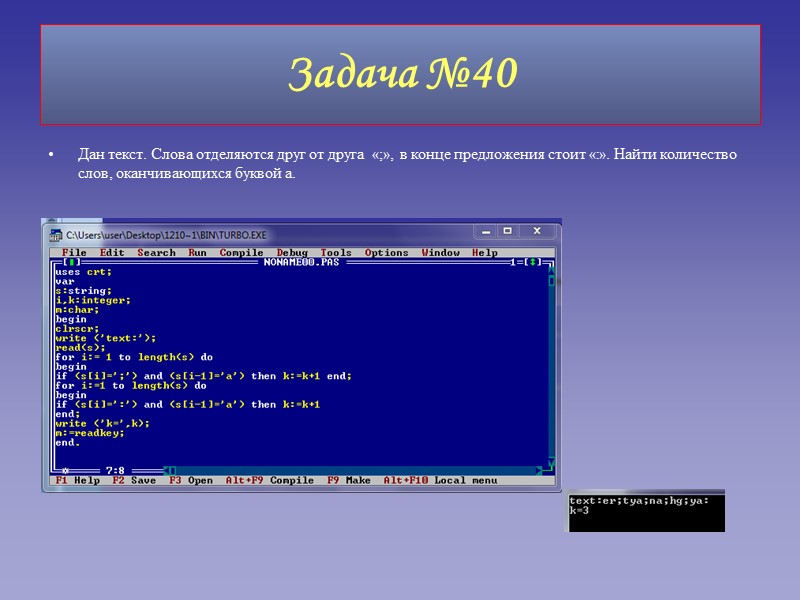Open the Window menu

pyautogui.click(x=440, y=253)
